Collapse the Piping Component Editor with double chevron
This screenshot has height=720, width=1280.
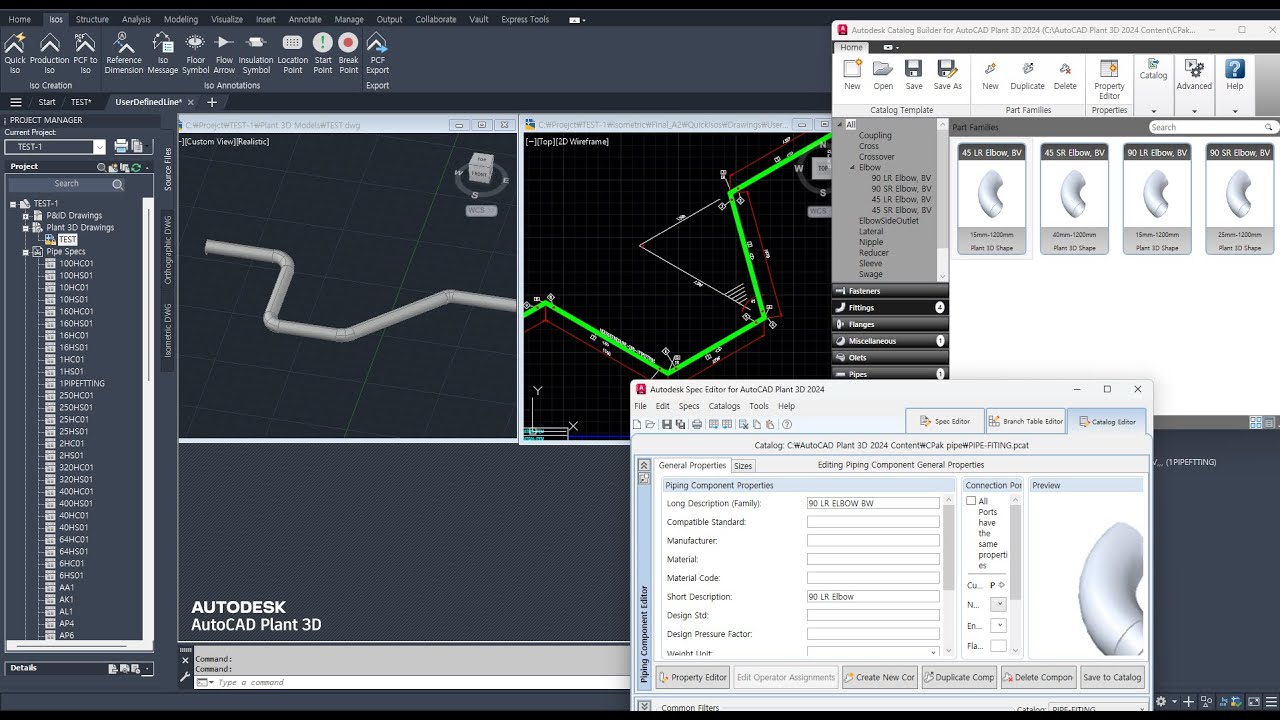click(644, 465)
